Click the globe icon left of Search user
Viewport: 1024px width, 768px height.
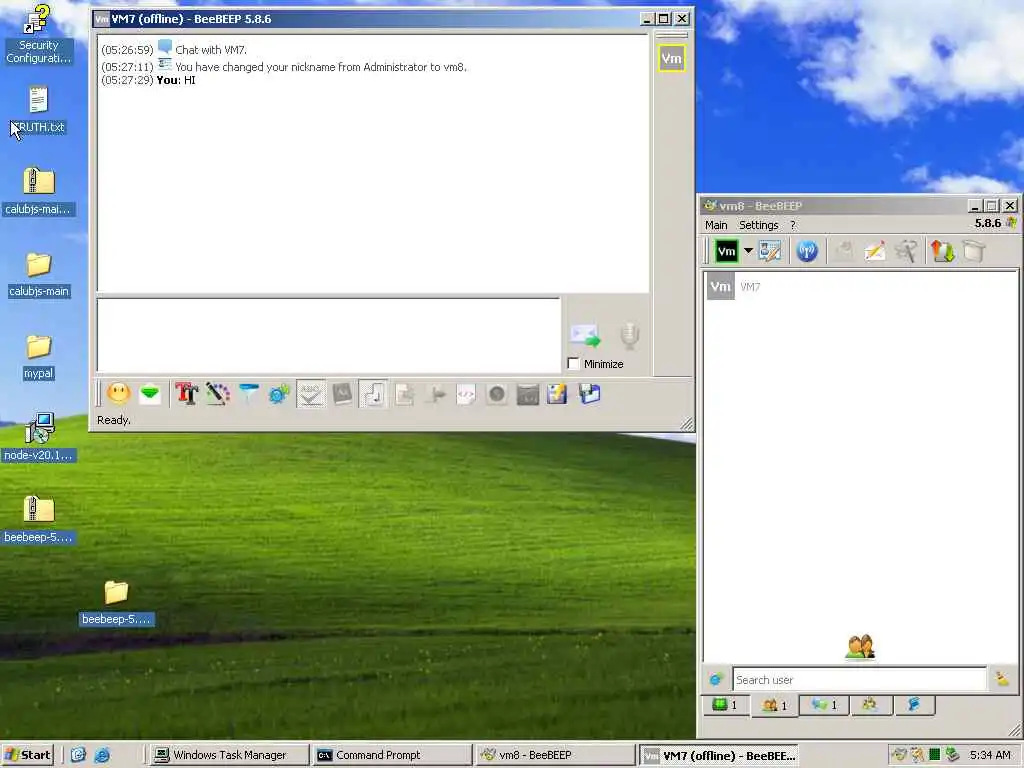tap(716, 680)
